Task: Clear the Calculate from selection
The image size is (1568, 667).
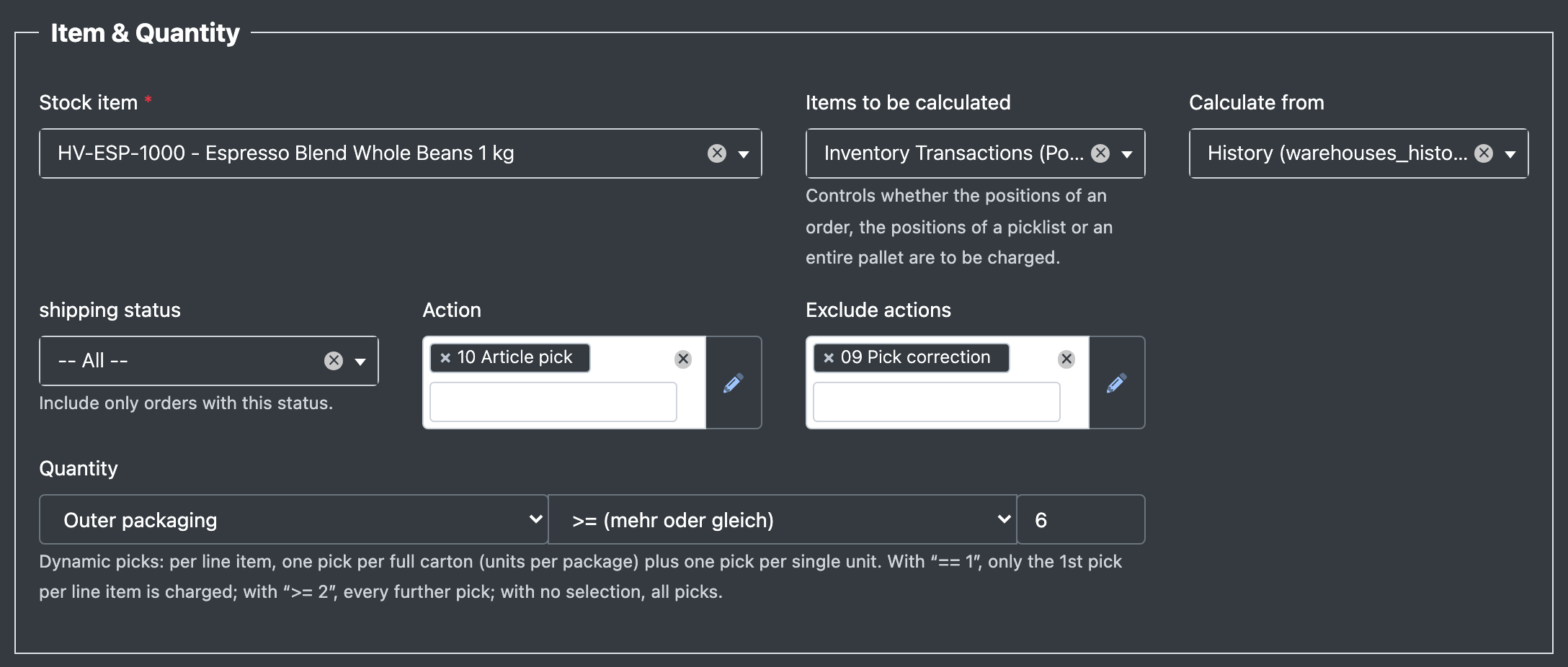Action: (1484, 153)
